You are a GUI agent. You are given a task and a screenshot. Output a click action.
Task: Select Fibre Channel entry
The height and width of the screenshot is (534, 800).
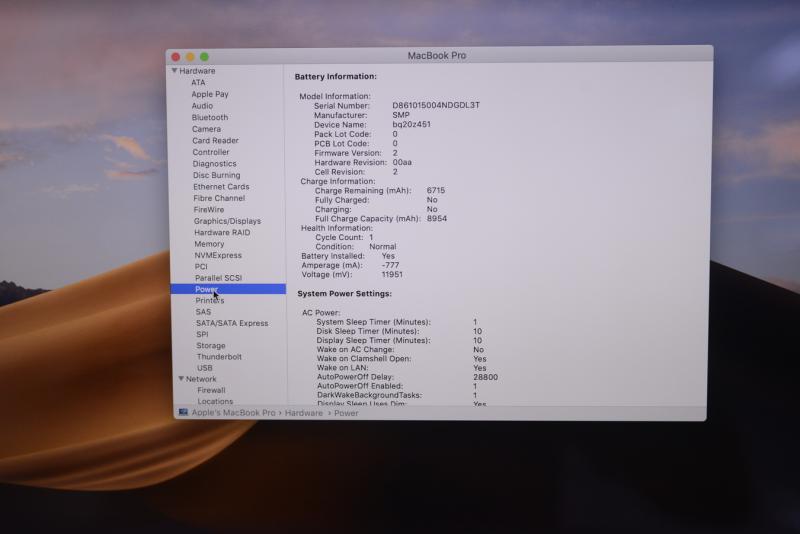pyautogui.click(x=219, y=198)
